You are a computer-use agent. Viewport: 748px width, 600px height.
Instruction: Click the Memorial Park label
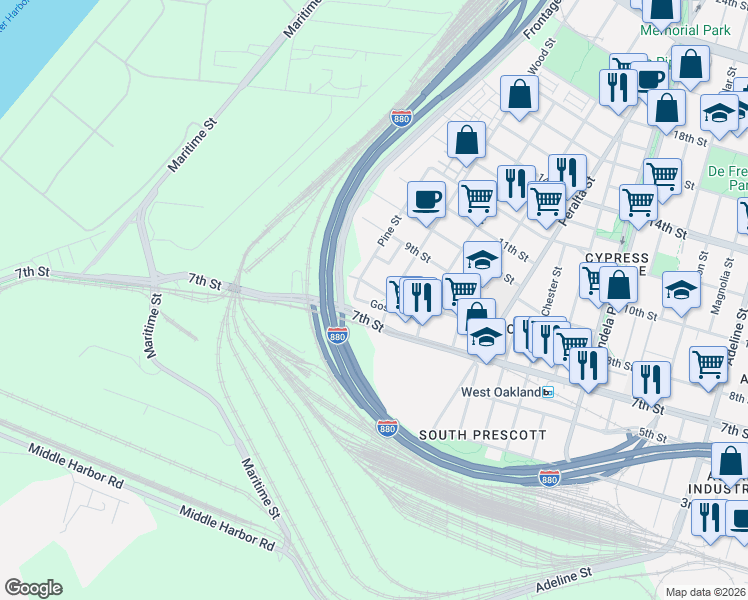click(x=685, y=31)
